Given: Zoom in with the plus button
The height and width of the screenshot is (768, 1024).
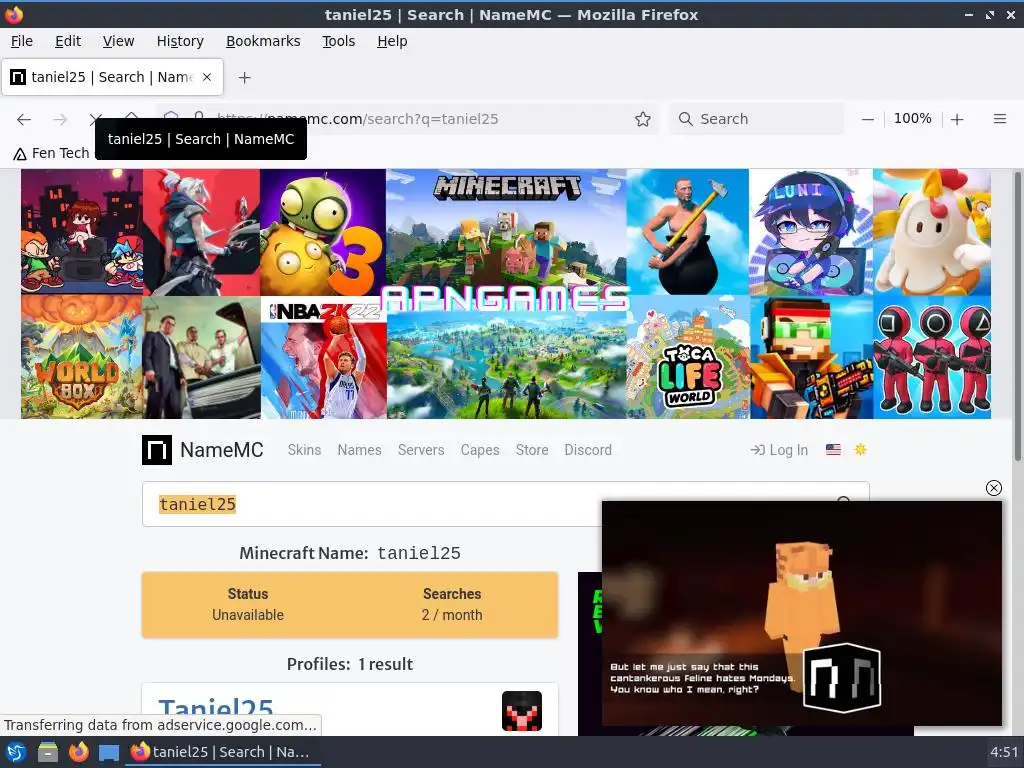Looking at the screenshot, I should (x=957, y=119).
